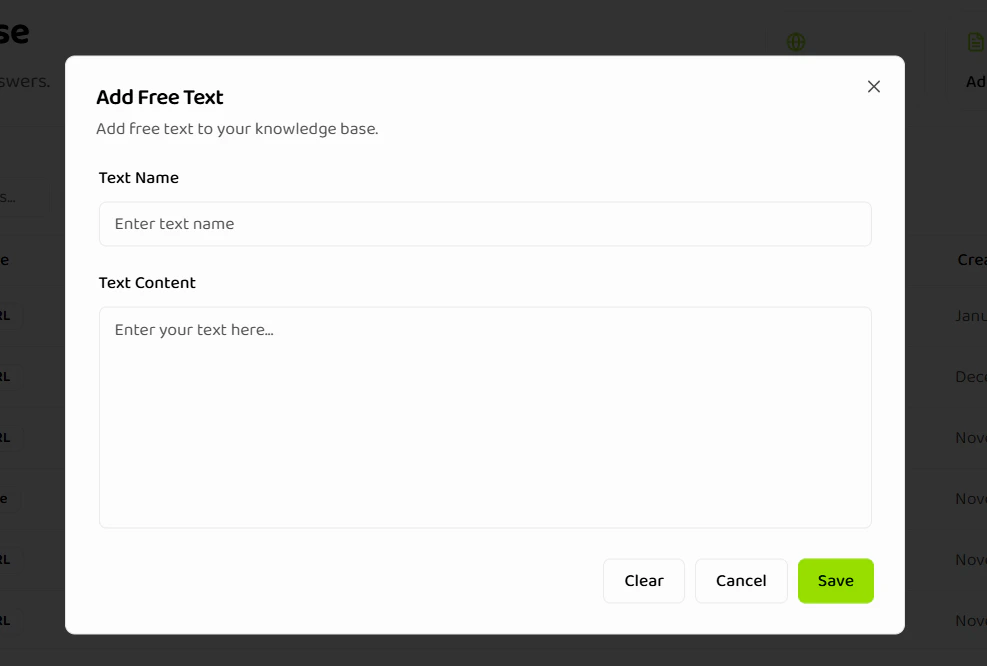Cancel adding free text
The width and height of the screenshot is (987, 666).
(x=741, y=580)
